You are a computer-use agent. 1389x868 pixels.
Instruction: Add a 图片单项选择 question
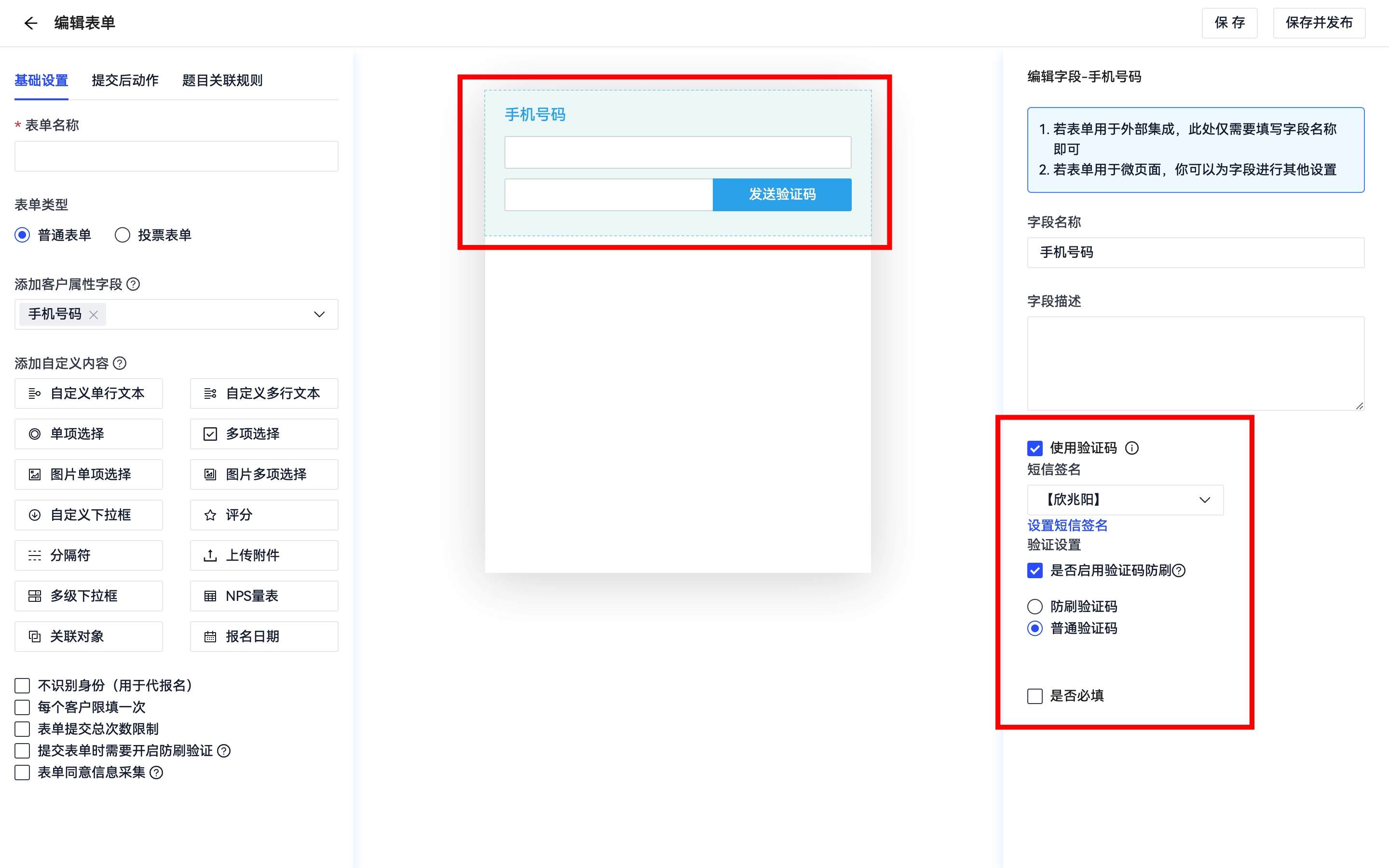pyautogui.click(x=88, y=474)
